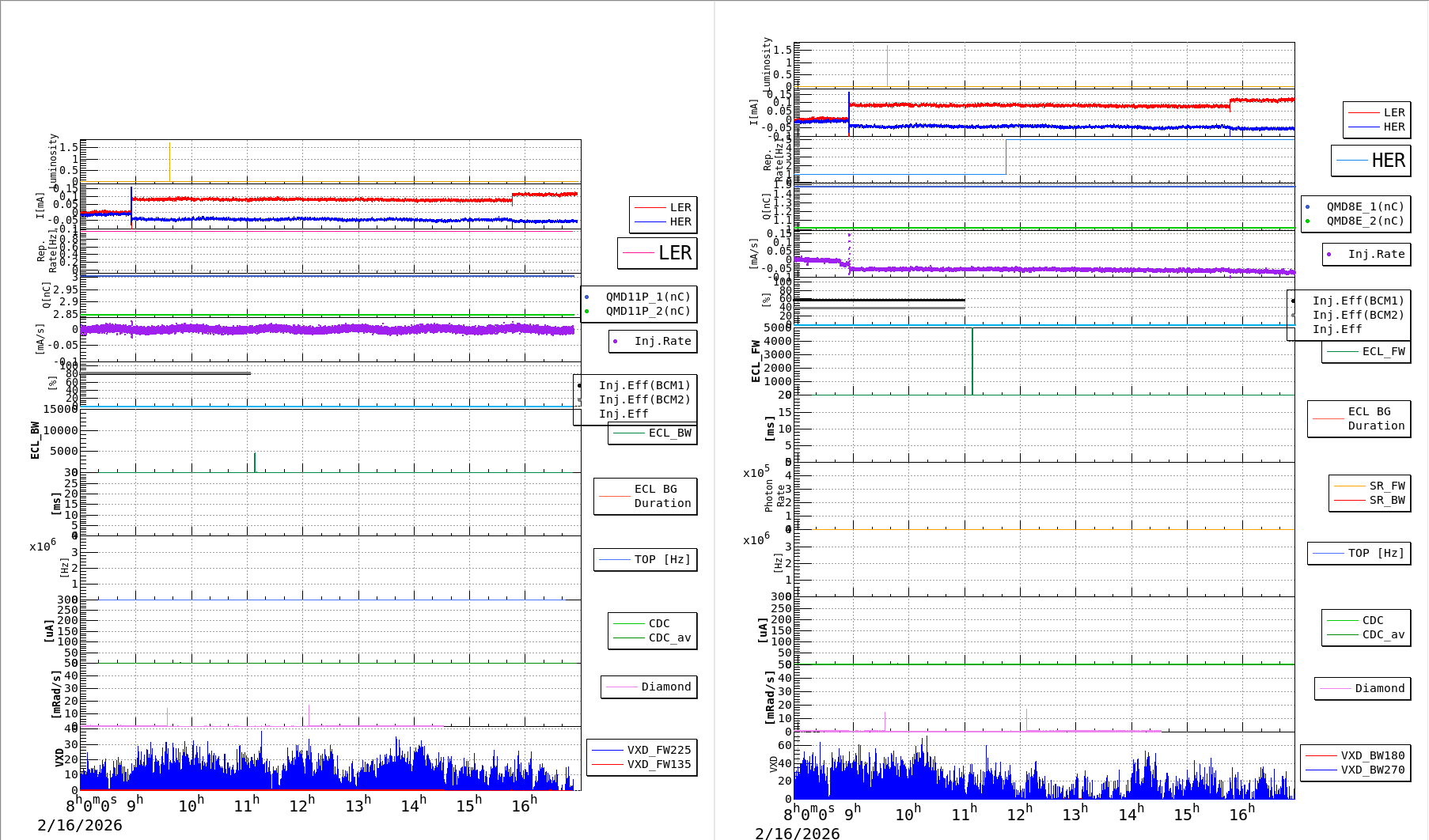Click the large HER legend label
The image size is (1429, 840).
[x=1388, y=161]
